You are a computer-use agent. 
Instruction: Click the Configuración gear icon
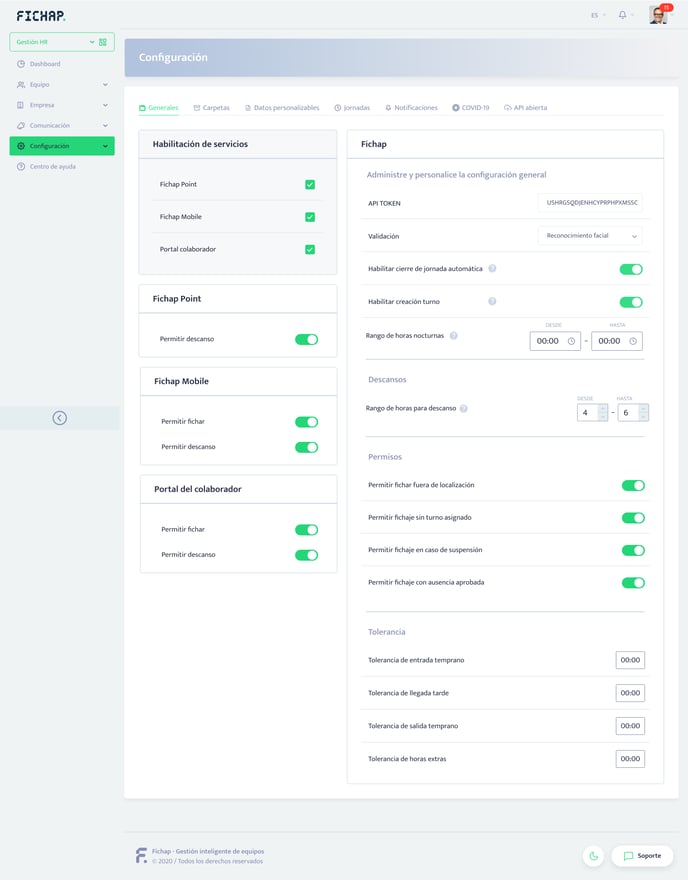pyautogui.click(x=21, y=146)
